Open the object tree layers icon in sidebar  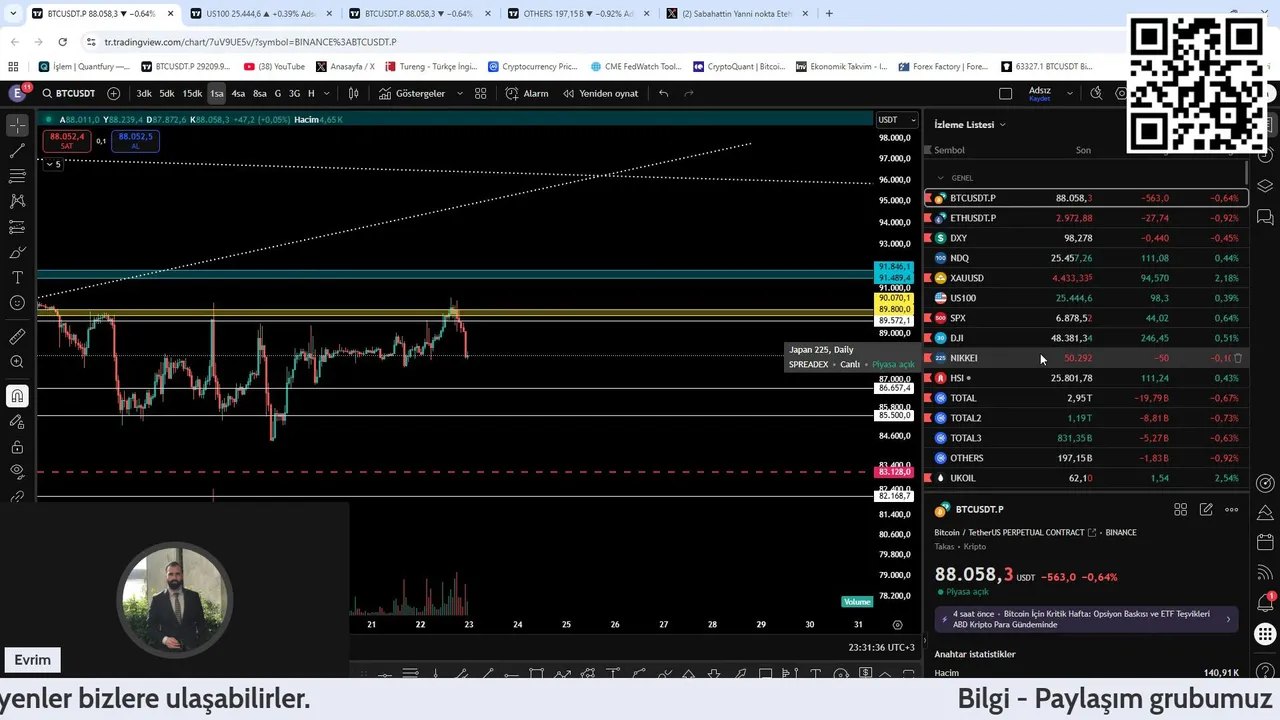1265,186
